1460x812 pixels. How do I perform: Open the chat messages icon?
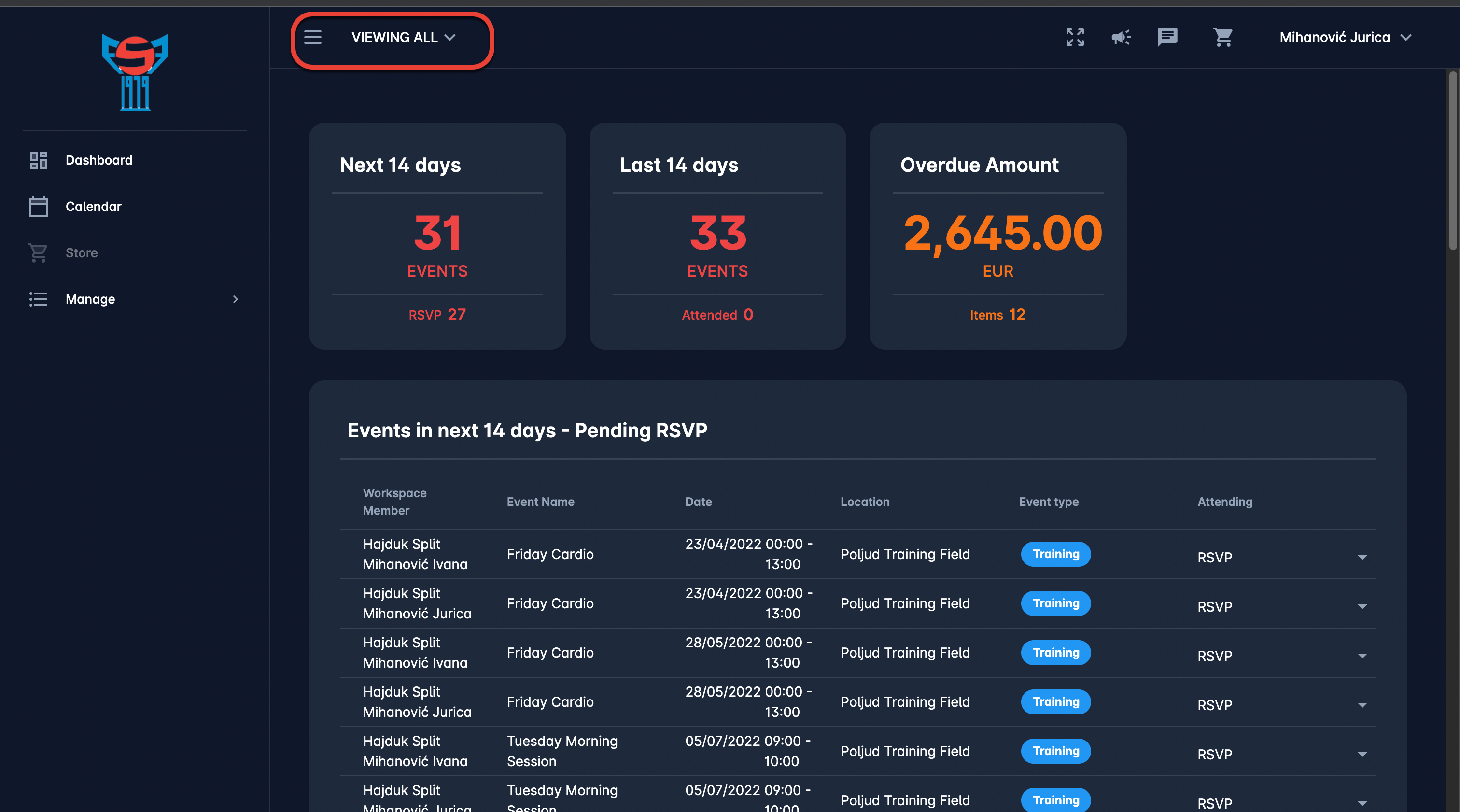coord(1167,37)
